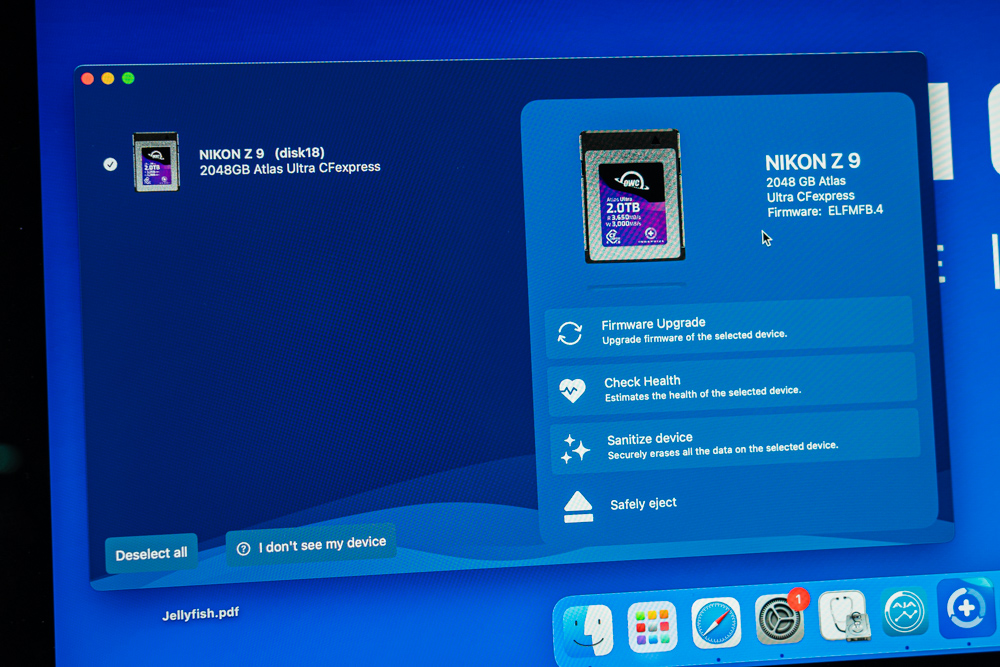
Task: Open the Firmware Upgrade option
Action: (x=730, y=328)
